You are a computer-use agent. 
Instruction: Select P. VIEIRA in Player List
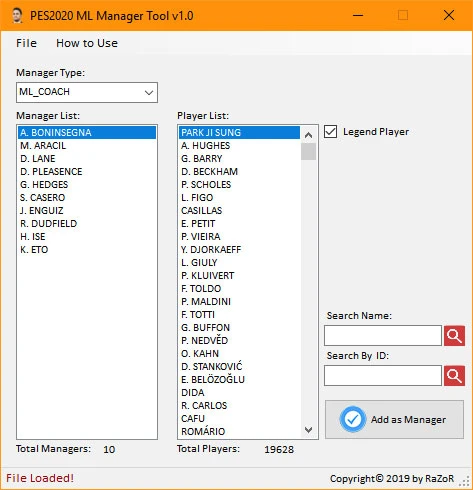[240, 236]
